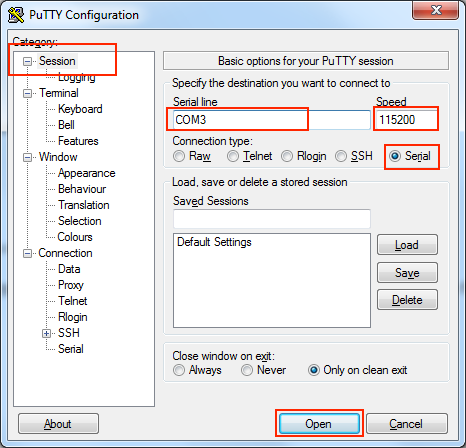Image resolution: width=466 pixels, height=448 pixels.
Task: Go to the Serial settings in Connection
Action: coord(71,349)
